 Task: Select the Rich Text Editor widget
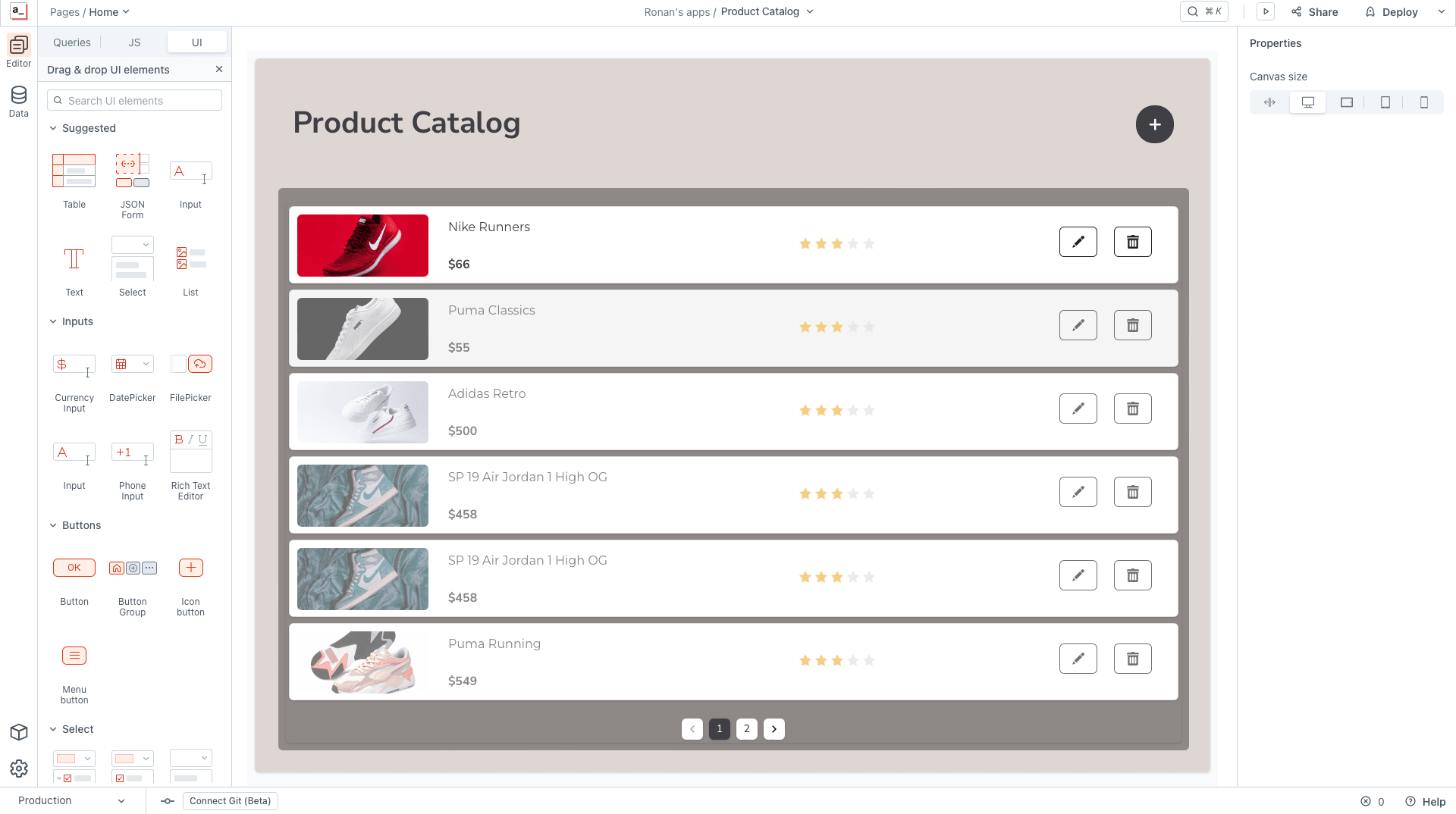tap(190, 452)
